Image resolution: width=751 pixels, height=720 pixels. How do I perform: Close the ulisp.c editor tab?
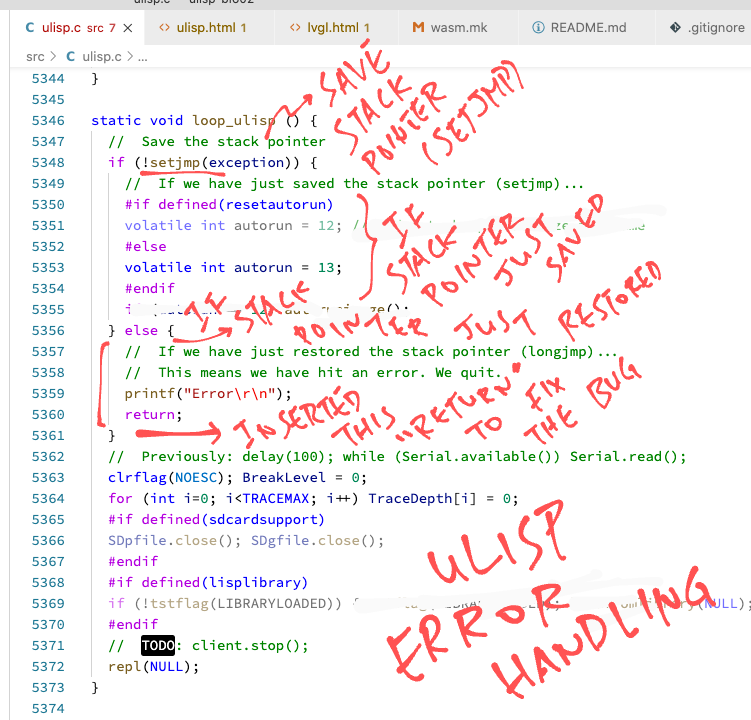[130, 28]
